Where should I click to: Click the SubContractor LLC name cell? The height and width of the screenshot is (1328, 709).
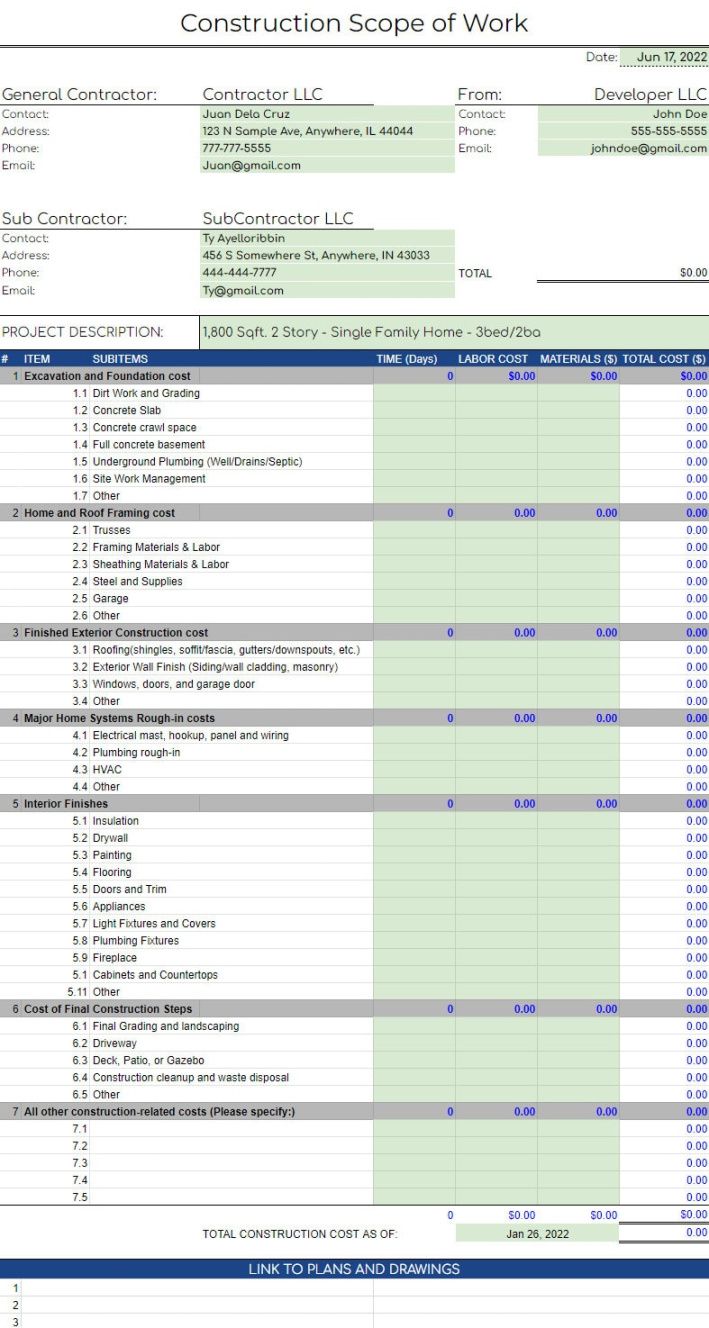(277, 219)
